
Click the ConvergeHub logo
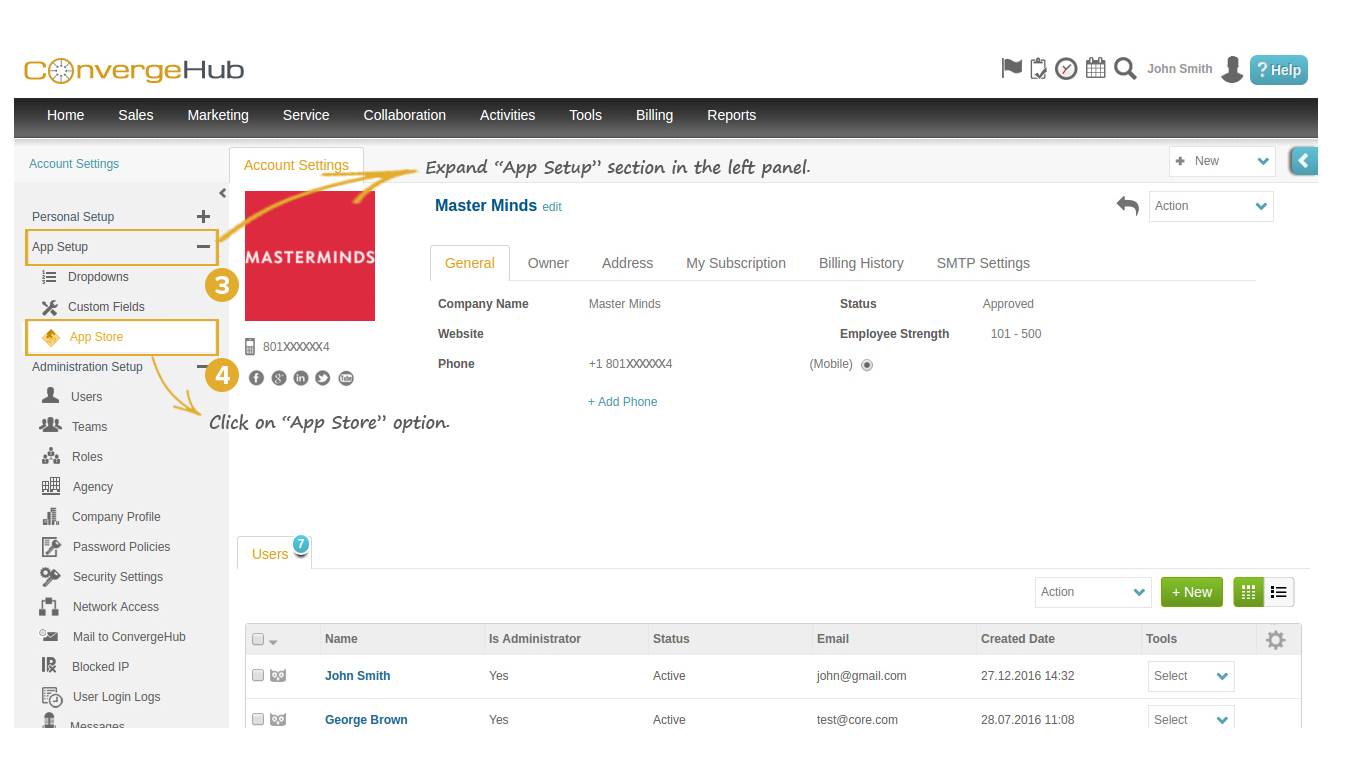[134, 70]
